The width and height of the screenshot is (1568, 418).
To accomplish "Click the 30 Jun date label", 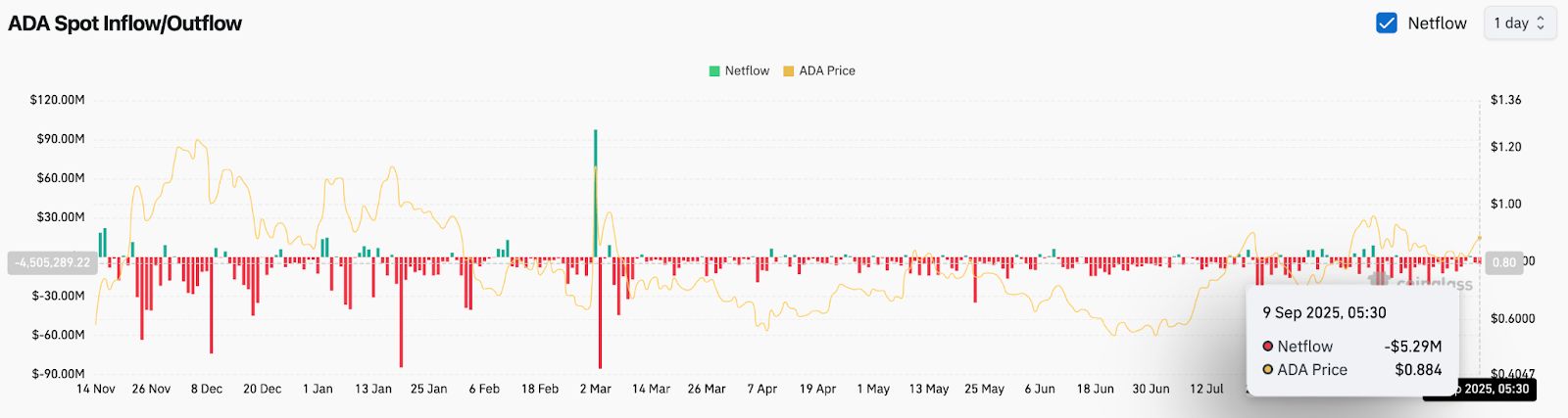I will tap(1151, 389).
